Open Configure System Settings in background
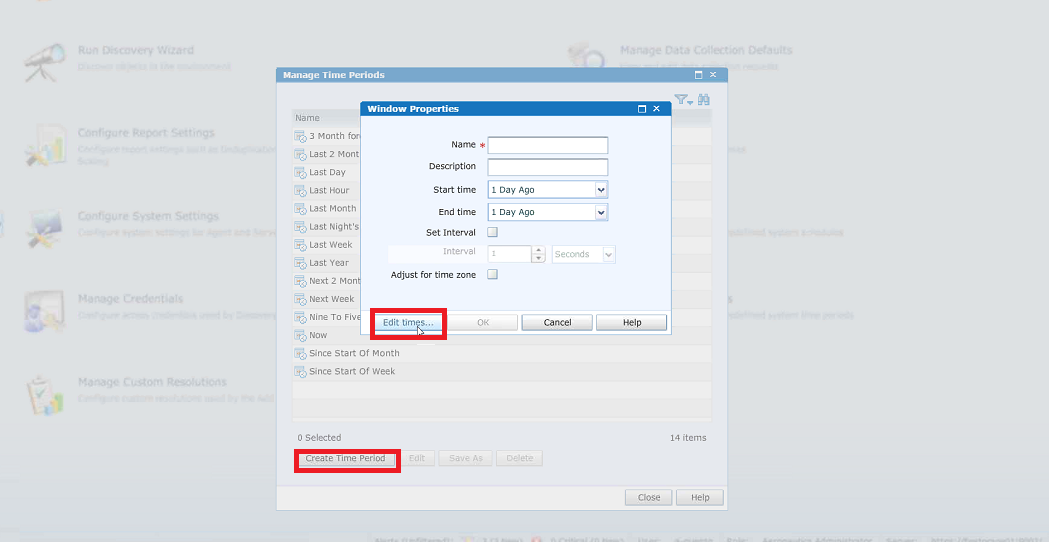1049x542 pixels. [148, 216]
